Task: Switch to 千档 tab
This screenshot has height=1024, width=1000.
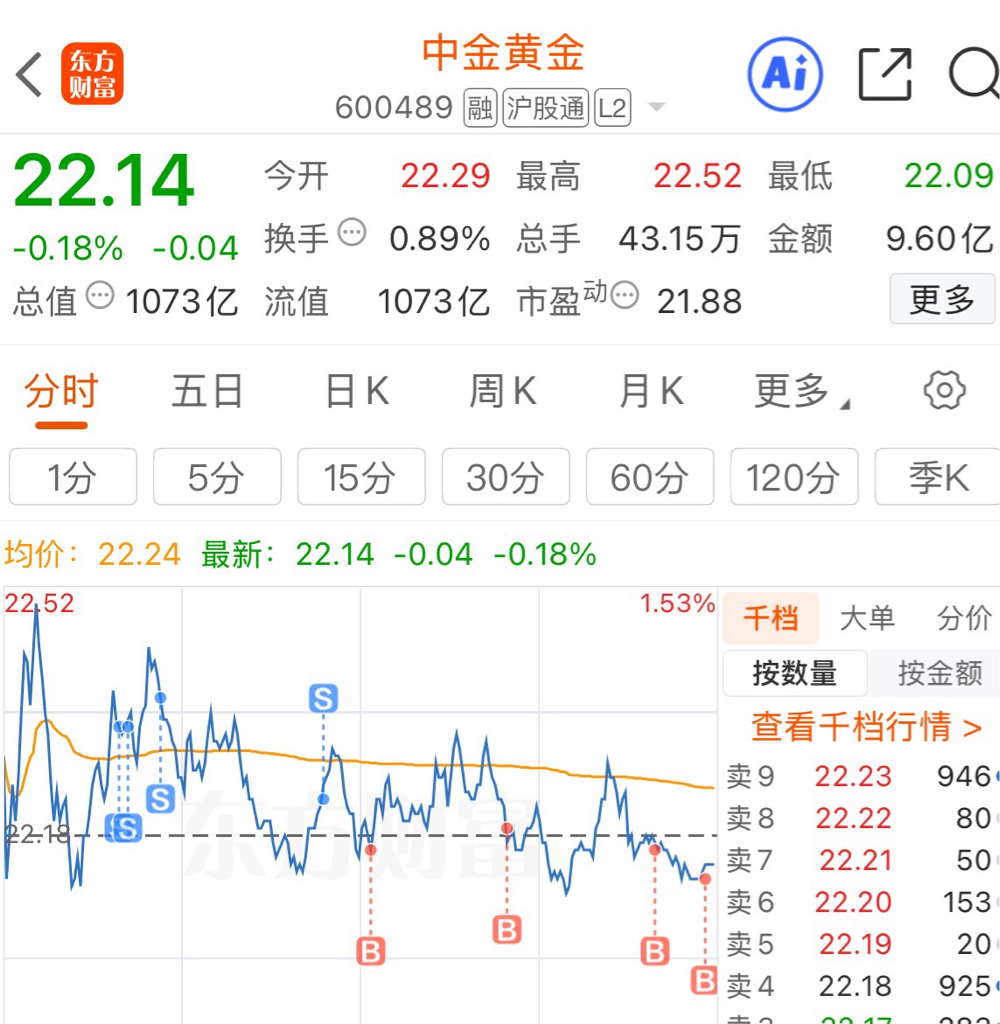Action: tap(771, 618)
